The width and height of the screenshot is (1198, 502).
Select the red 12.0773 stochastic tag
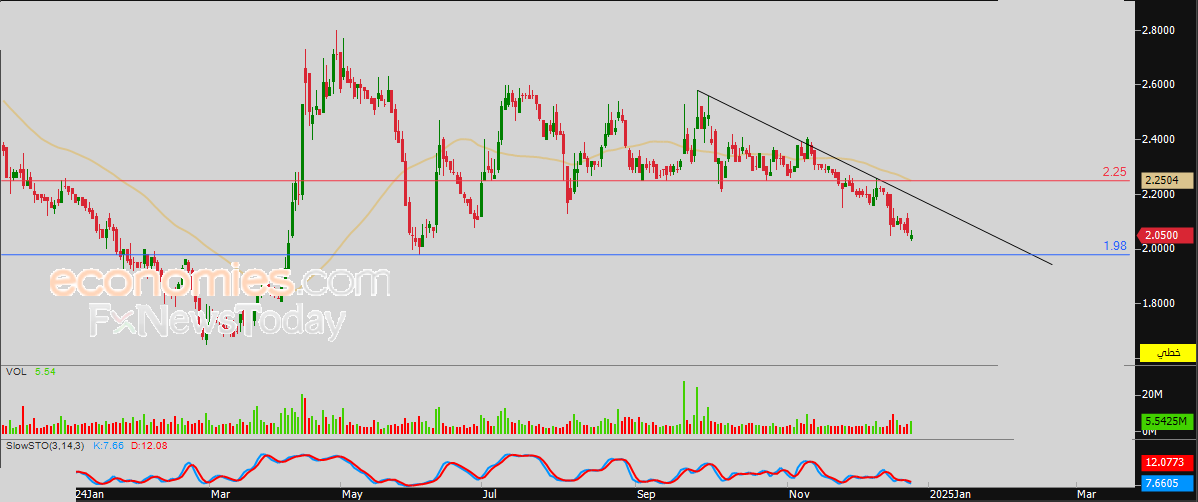tap(1167, 462)
